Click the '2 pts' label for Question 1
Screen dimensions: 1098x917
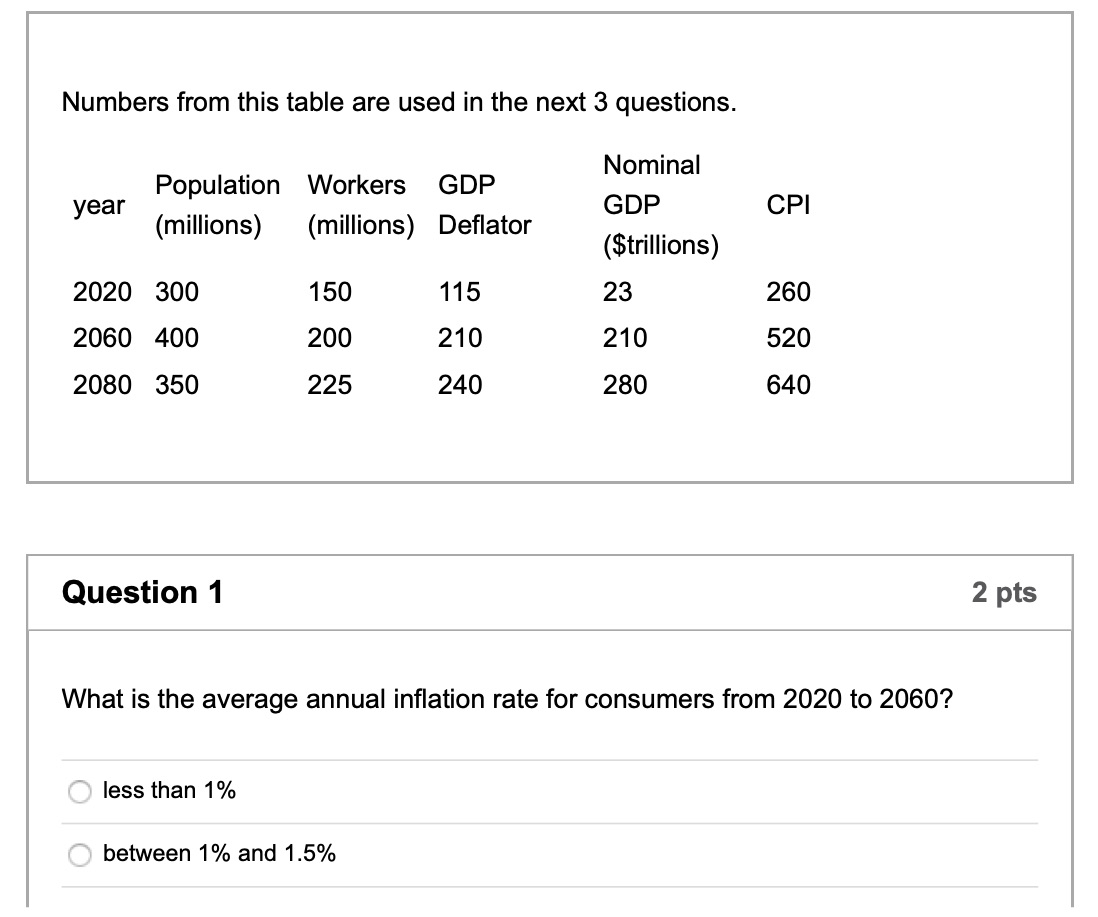[x=1007, y=592]
